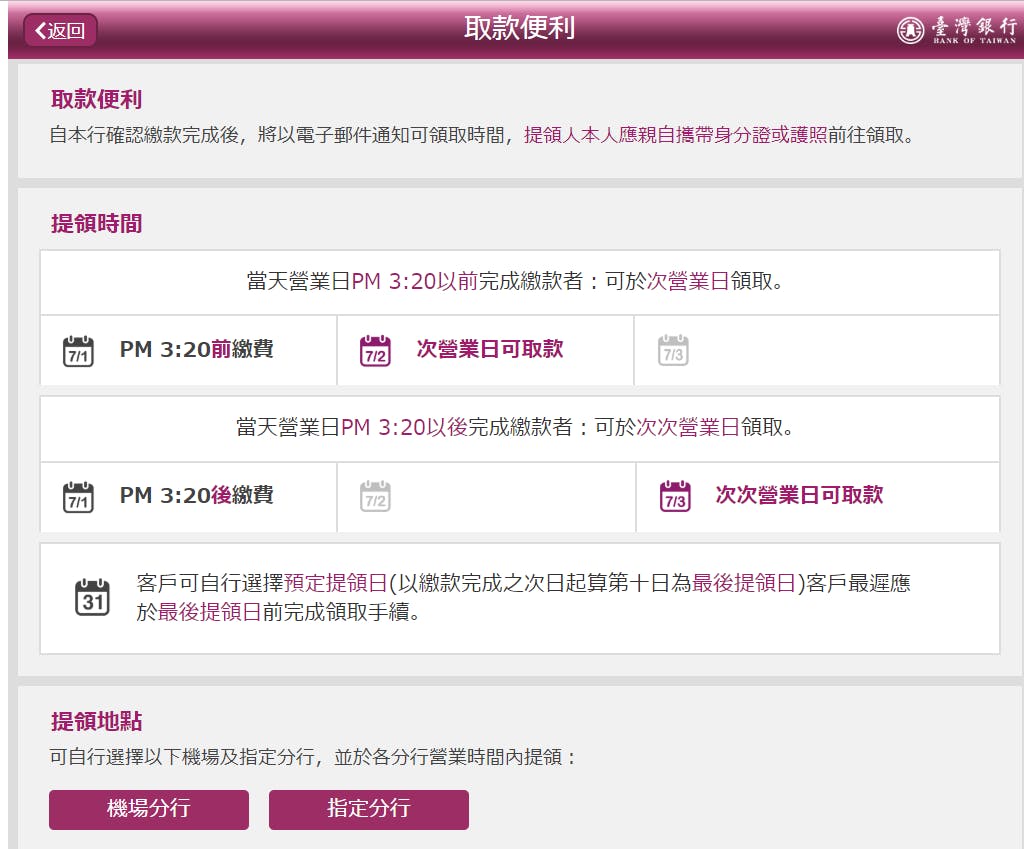Click the 次營業日可取款 purple label
1024x849 pixels.
[490, 350]
